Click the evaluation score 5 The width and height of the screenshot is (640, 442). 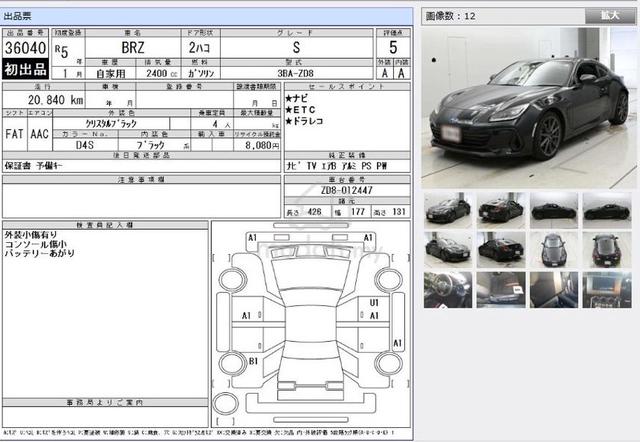tap(393, 48)
